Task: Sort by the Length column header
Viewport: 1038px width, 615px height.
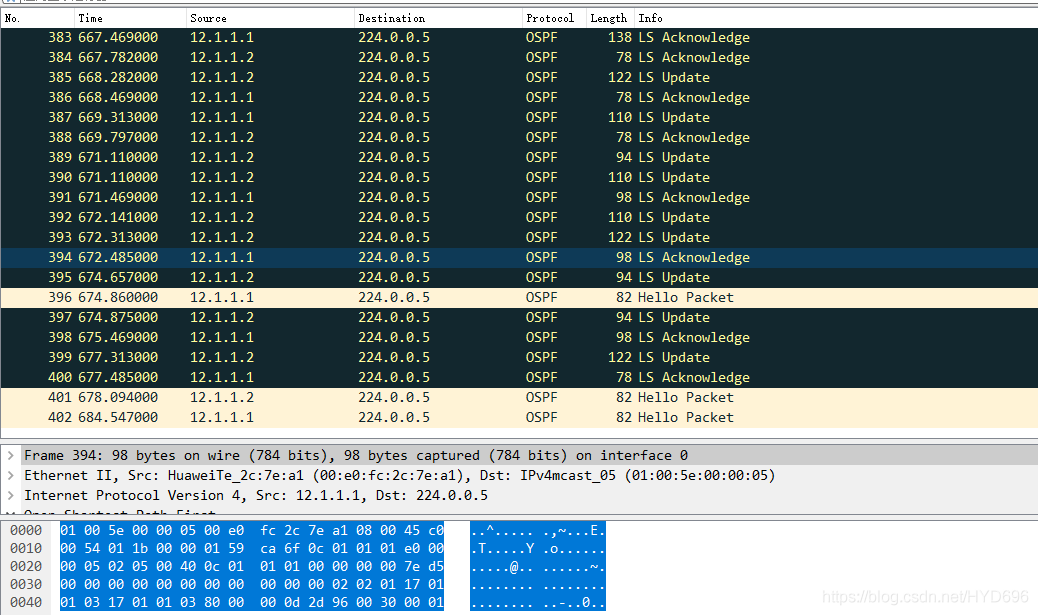Action: point(610,19)
